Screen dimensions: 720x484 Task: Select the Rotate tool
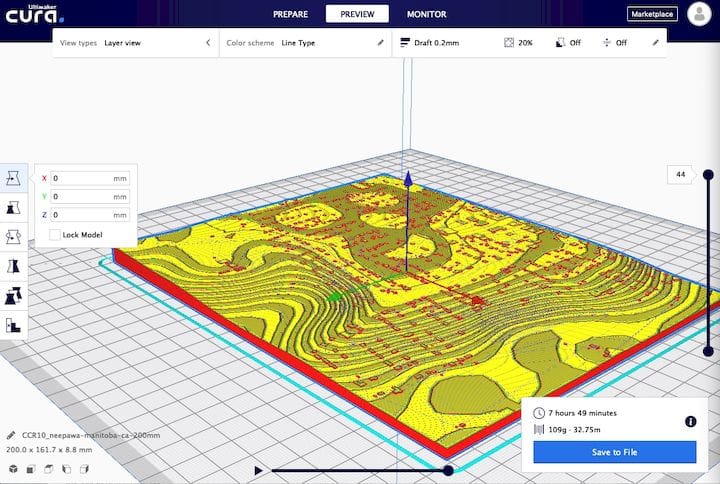[x=13, y=236]
